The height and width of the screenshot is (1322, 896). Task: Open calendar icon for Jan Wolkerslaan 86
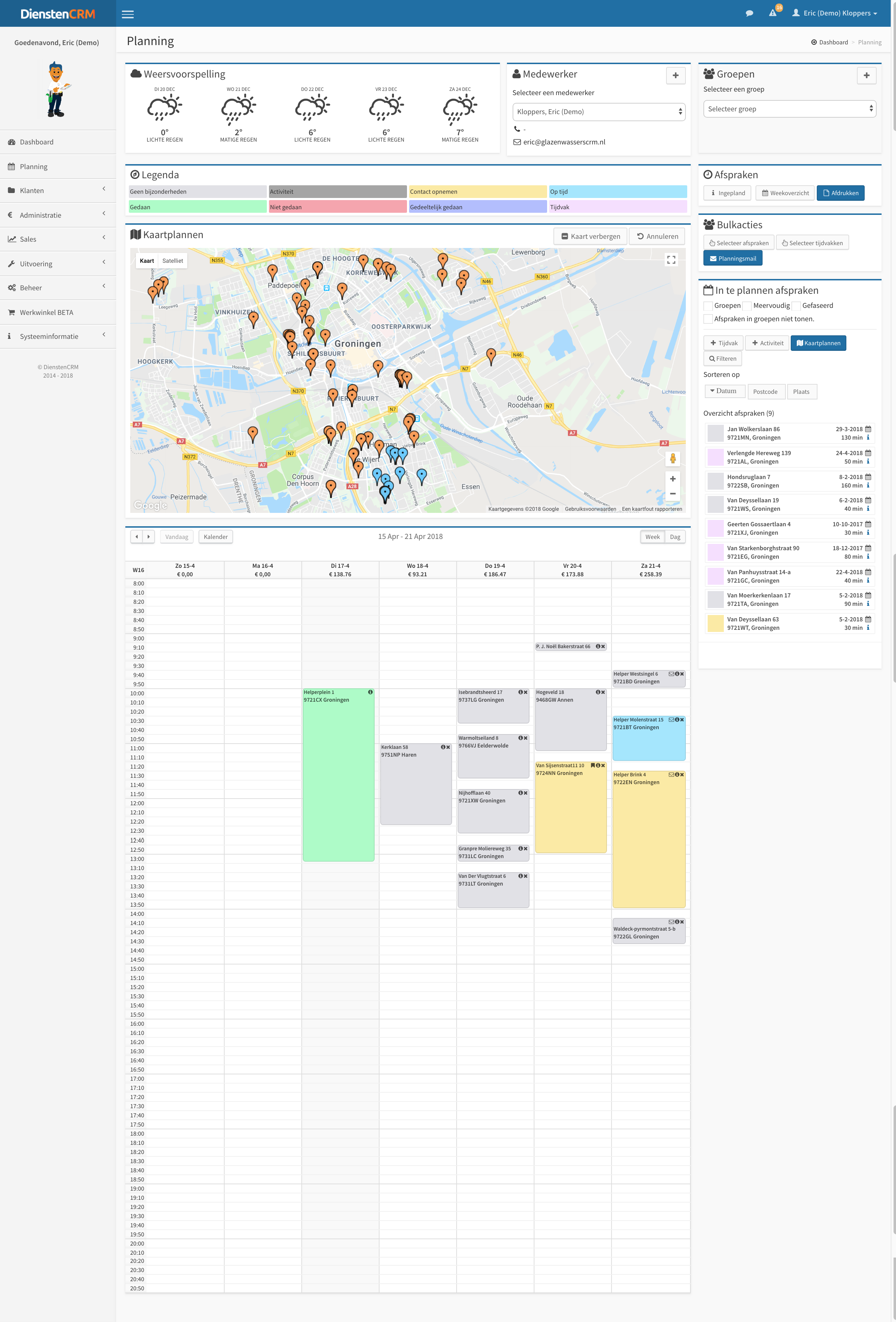click(867, 429)
